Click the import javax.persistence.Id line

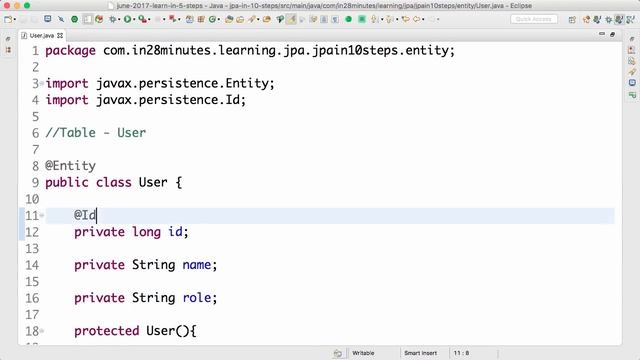146,100
